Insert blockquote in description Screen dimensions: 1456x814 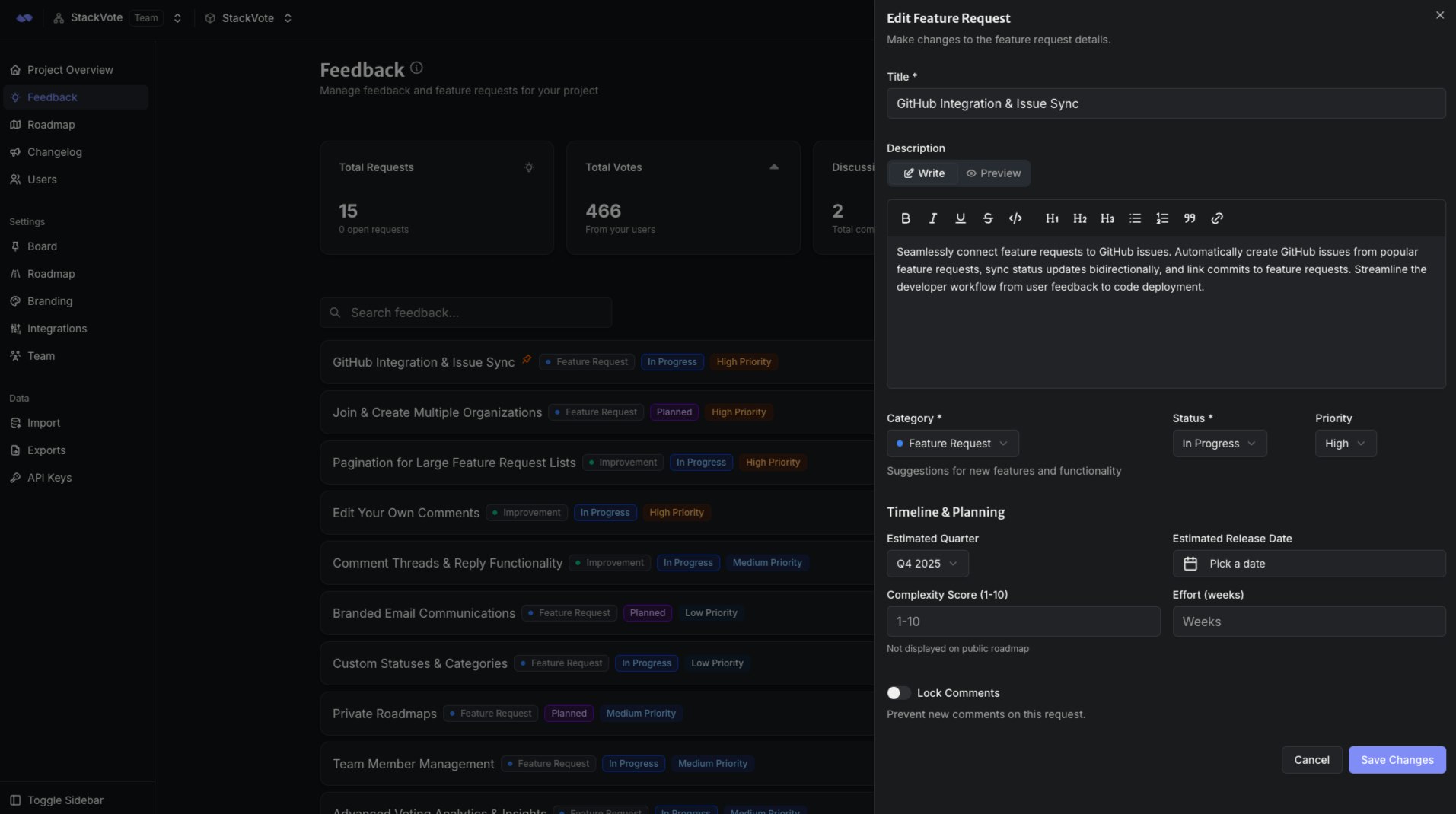click(1190, 218)
